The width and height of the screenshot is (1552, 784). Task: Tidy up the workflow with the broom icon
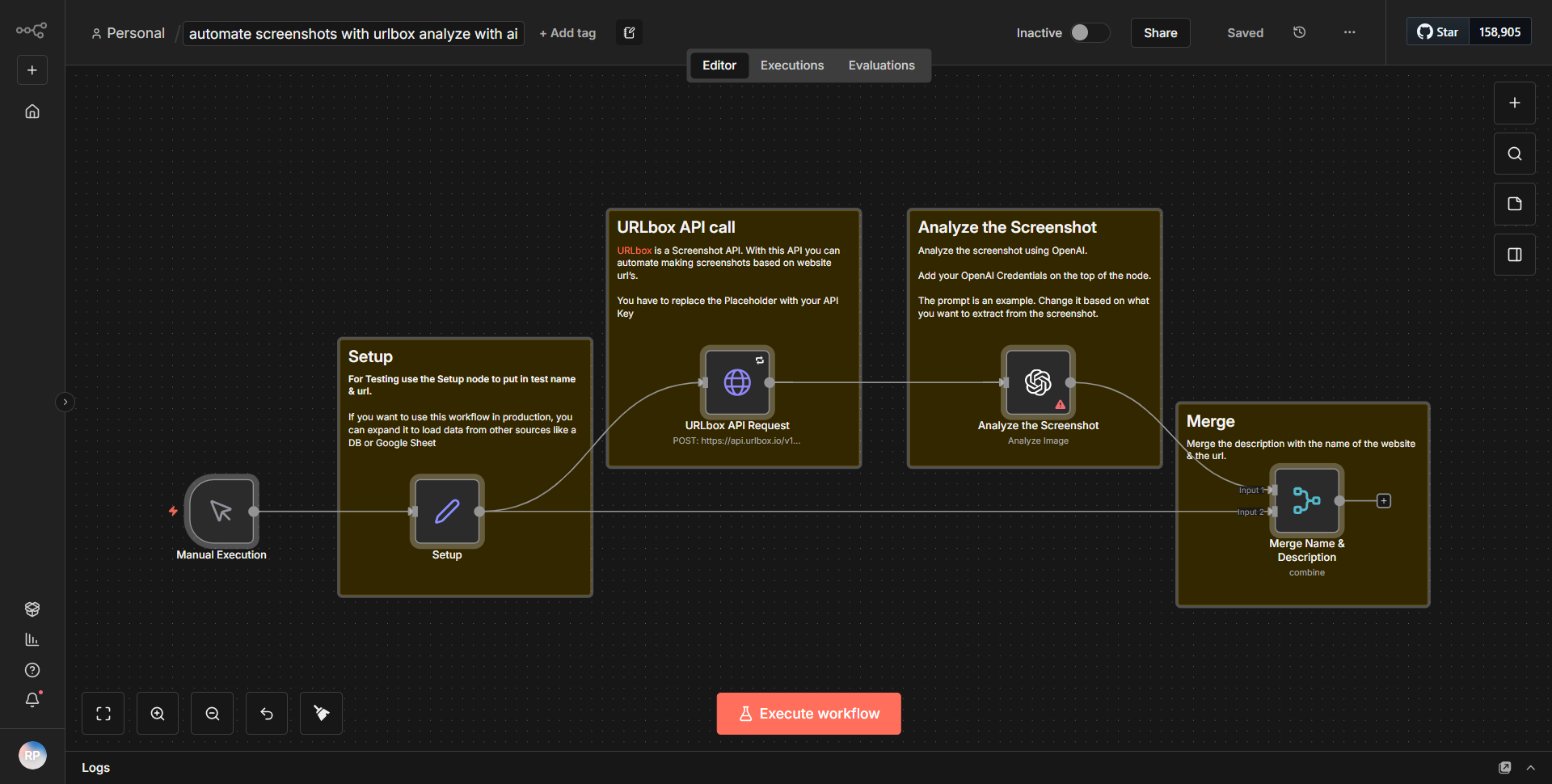coord(320,713)
